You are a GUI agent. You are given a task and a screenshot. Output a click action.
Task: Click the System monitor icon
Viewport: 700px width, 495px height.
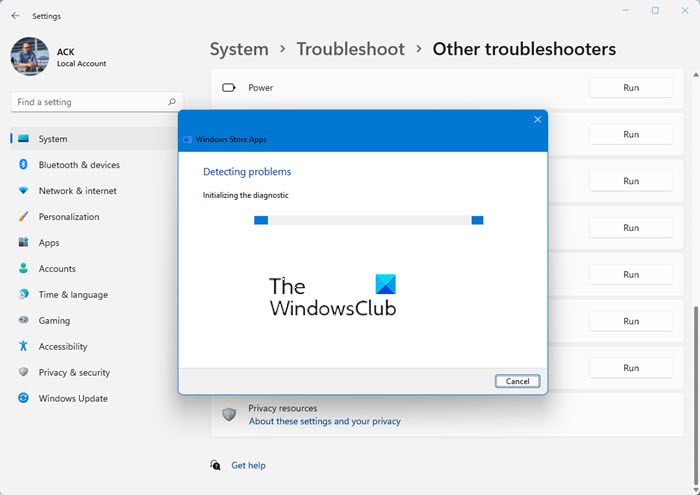(23, 138)
